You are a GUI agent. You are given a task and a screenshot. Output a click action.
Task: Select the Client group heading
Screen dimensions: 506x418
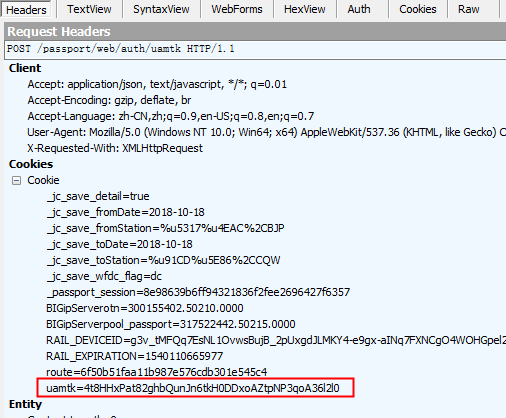pyautogui.click(x=25, y=68)
